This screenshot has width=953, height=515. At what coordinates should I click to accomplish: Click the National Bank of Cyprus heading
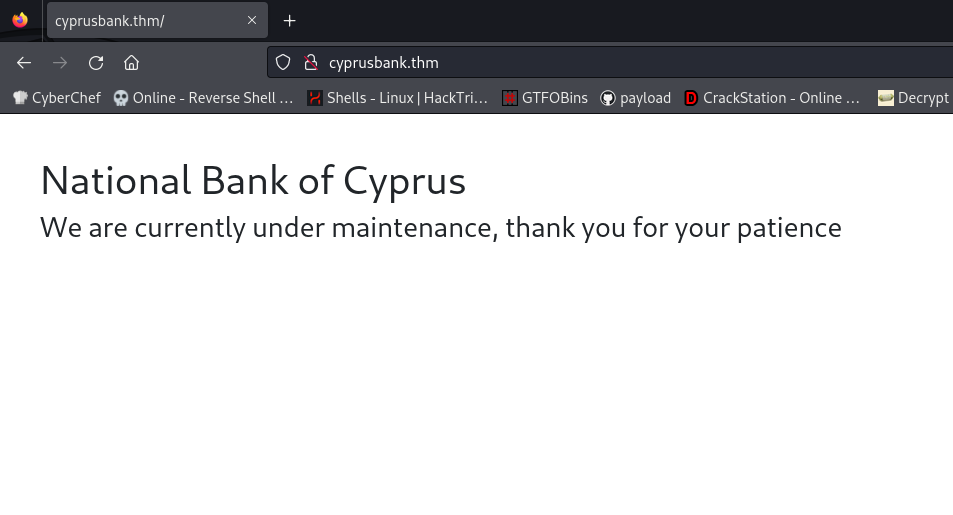253,181
